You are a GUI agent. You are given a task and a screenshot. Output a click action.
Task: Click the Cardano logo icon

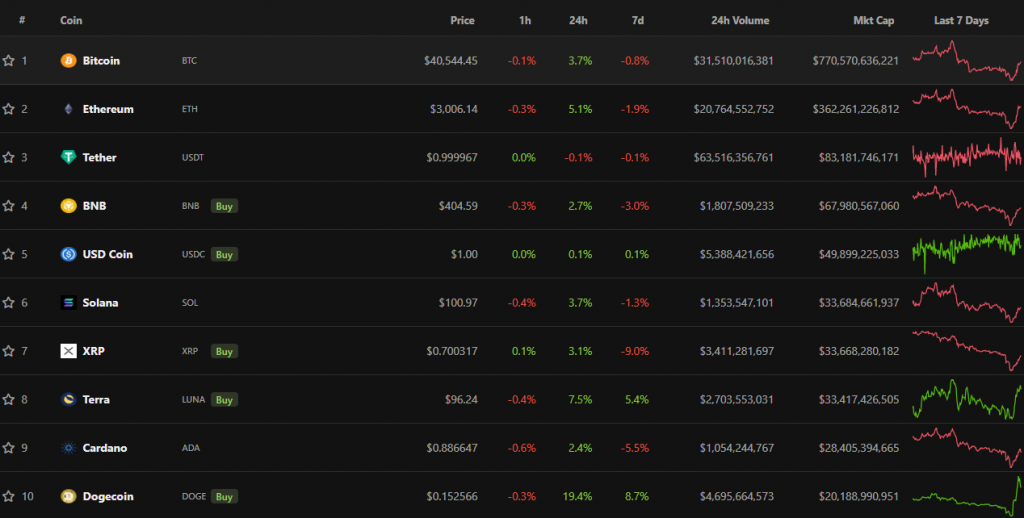pos(69,447)
